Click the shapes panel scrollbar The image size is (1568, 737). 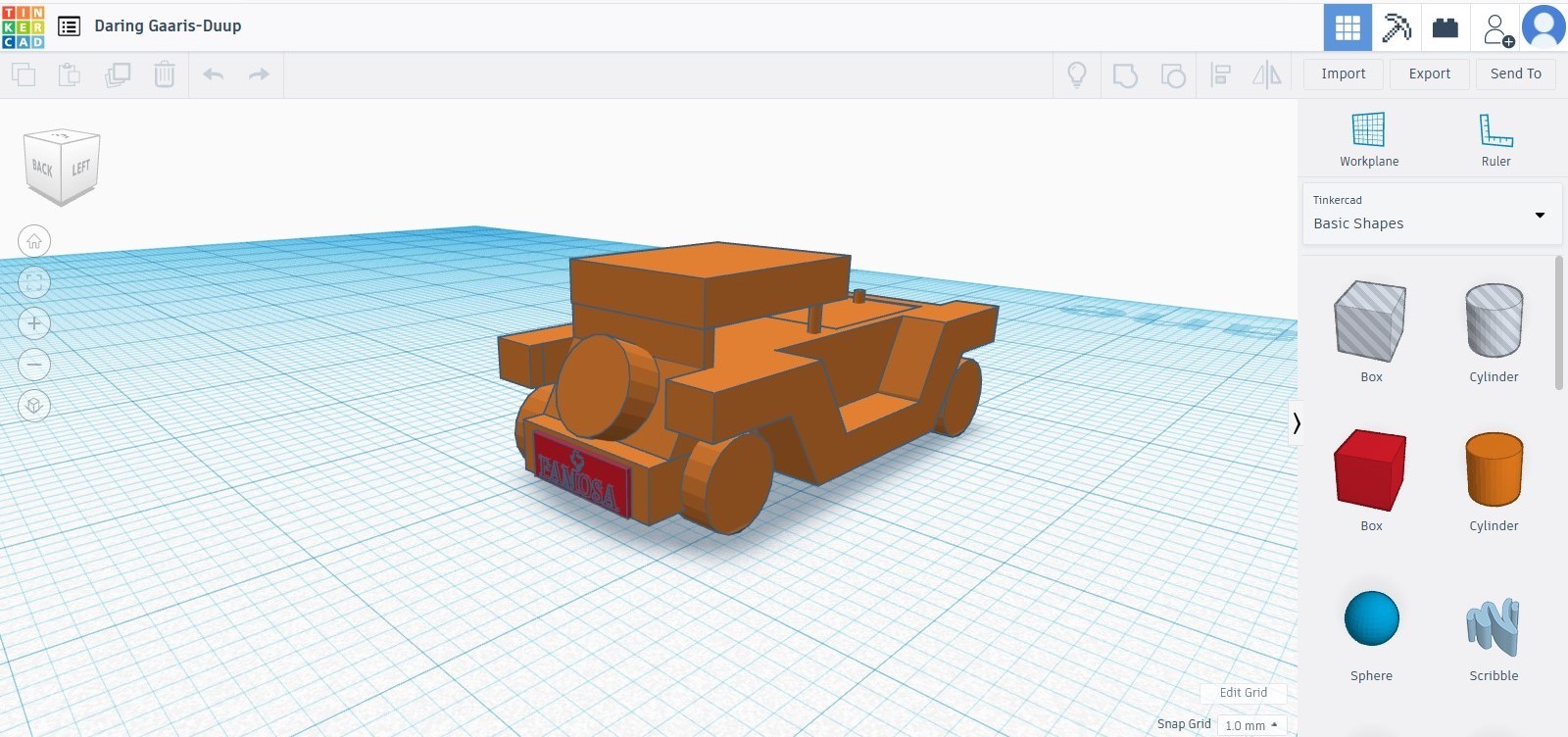(x=1559, y=323)
